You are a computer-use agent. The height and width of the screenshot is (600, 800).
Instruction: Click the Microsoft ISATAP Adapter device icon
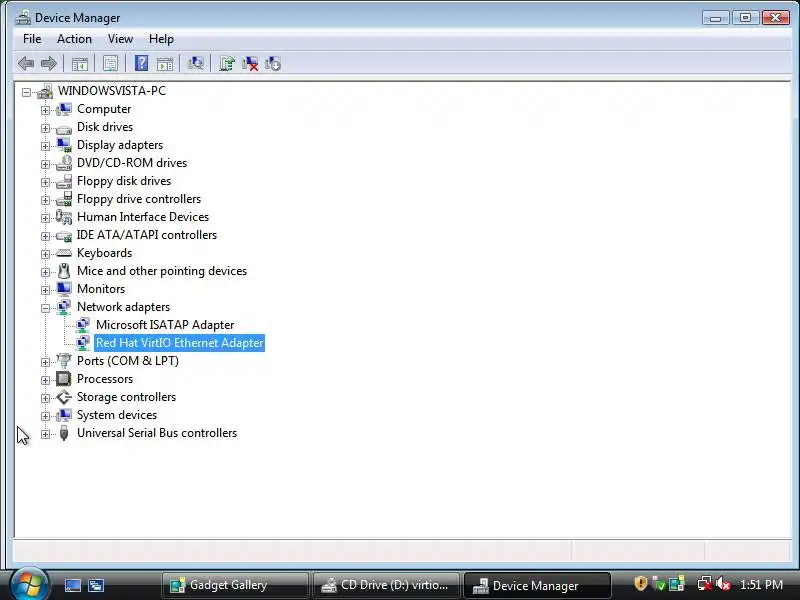click(83, 325)
